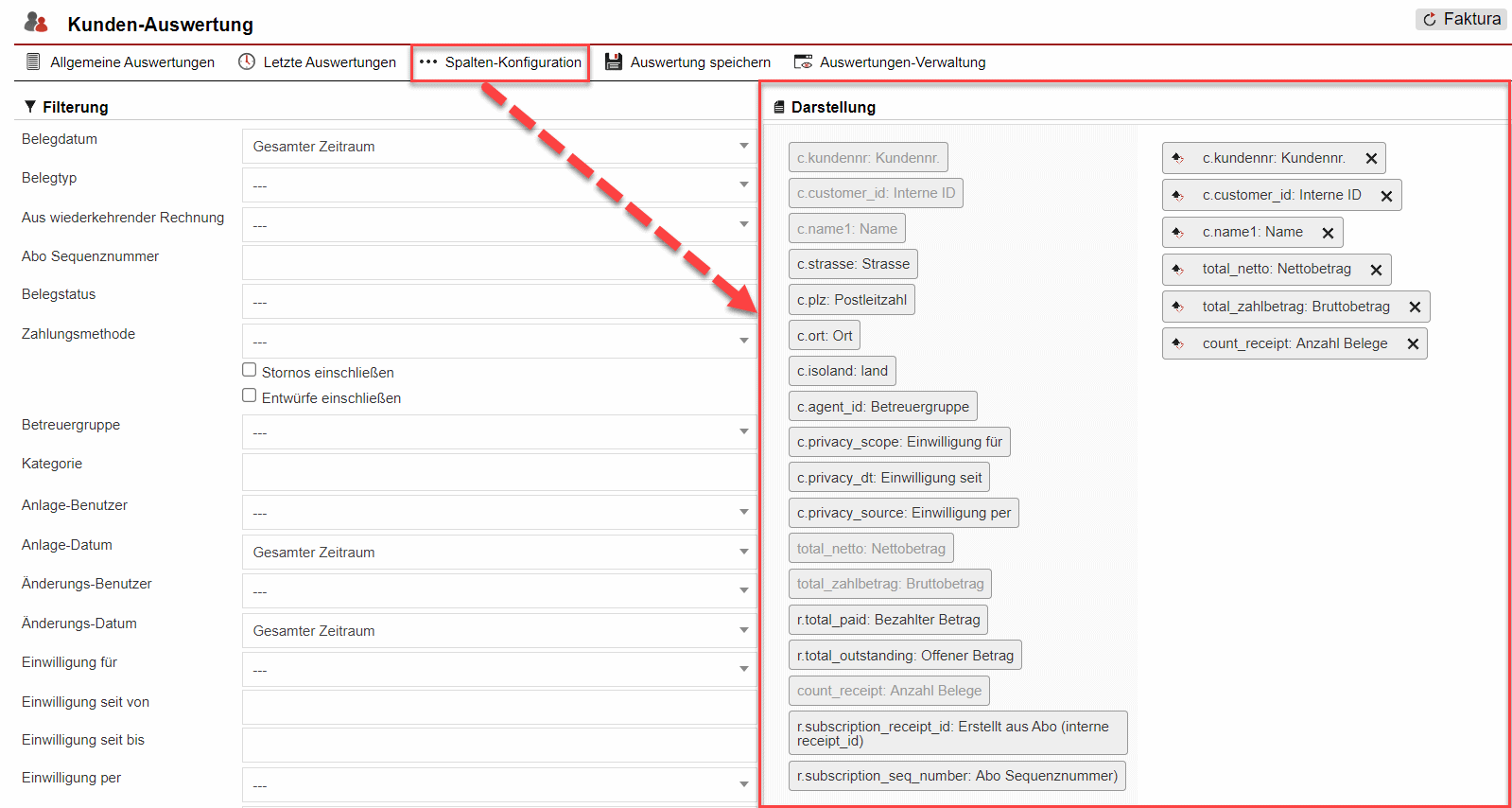This screenshot has width=1512, height=808.
Task: Open Spalten-Konfiguration menu item
Action: point(500,62)
